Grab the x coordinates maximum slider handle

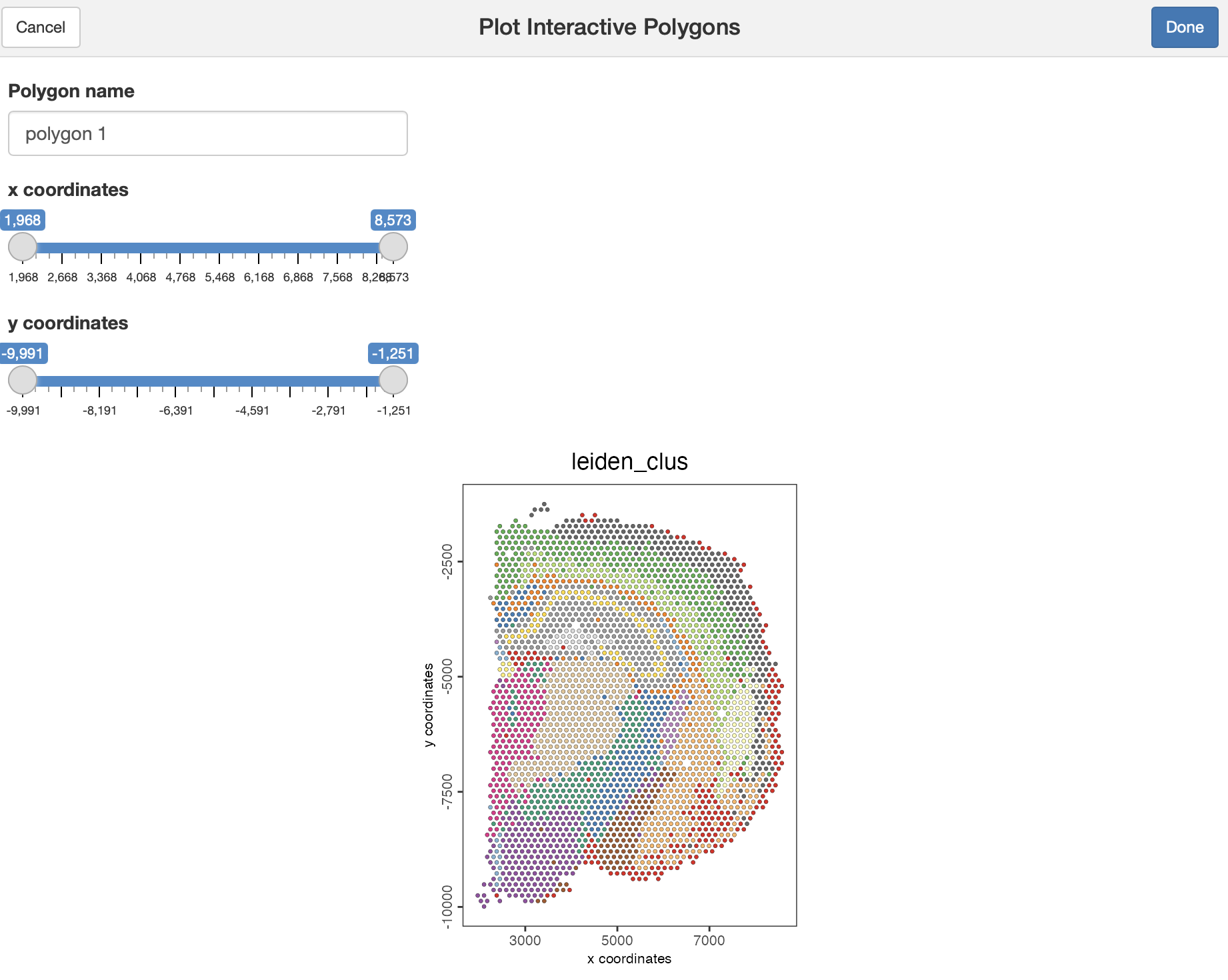(x=393, y=247)
